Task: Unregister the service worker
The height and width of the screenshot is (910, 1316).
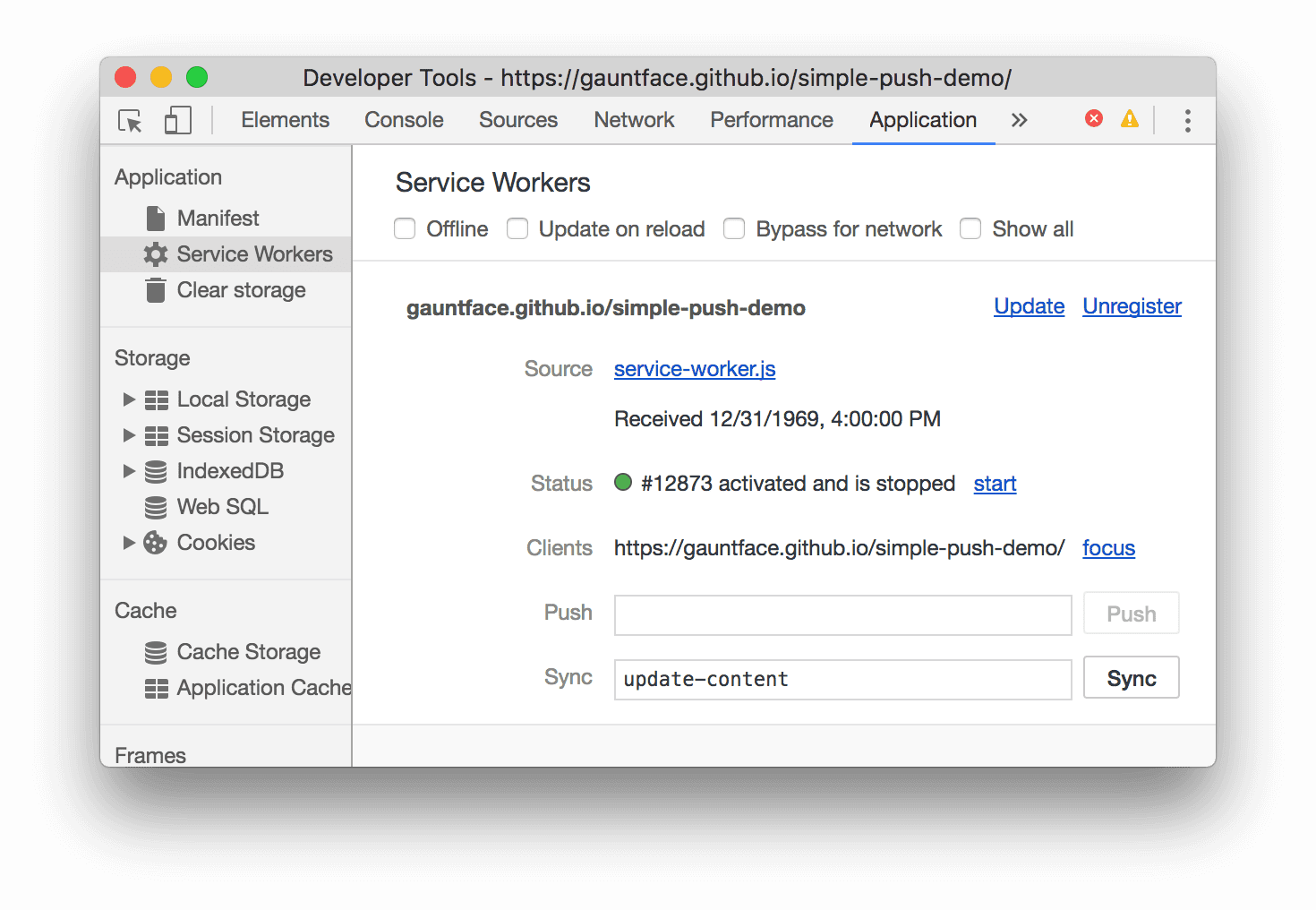Action: (x=1132, y=305)
